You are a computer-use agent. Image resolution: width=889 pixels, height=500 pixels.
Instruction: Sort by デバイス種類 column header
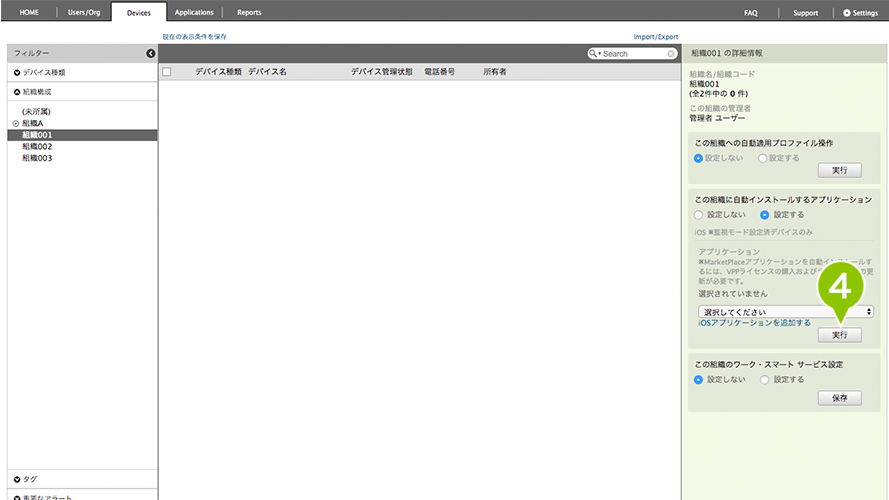click(x=218, y=71)
